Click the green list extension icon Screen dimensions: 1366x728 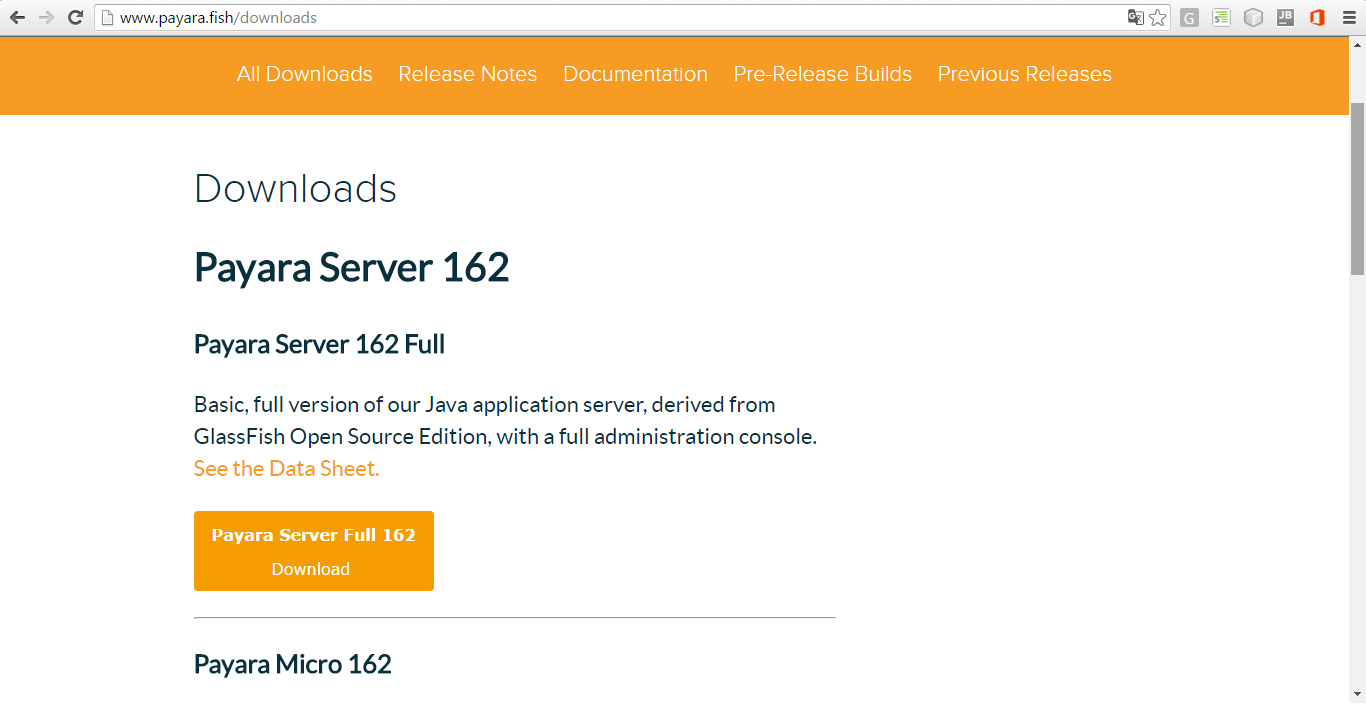click(x=1221, y=17)
